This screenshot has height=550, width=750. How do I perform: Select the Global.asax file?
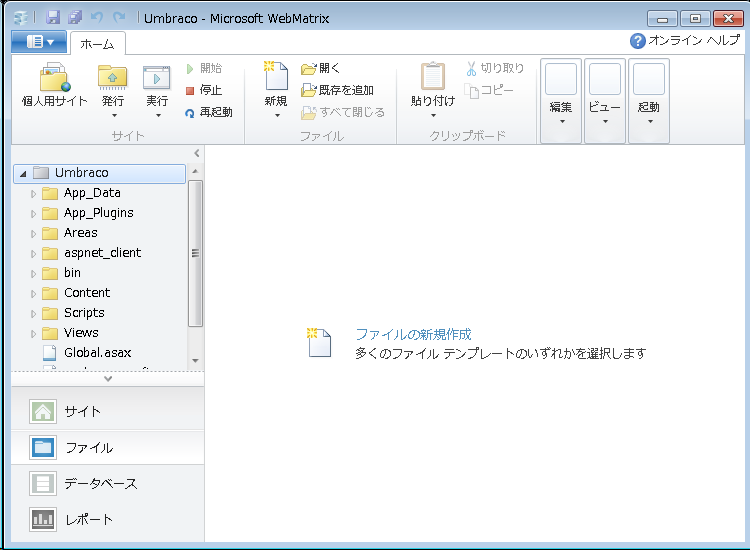pos(98,352)
